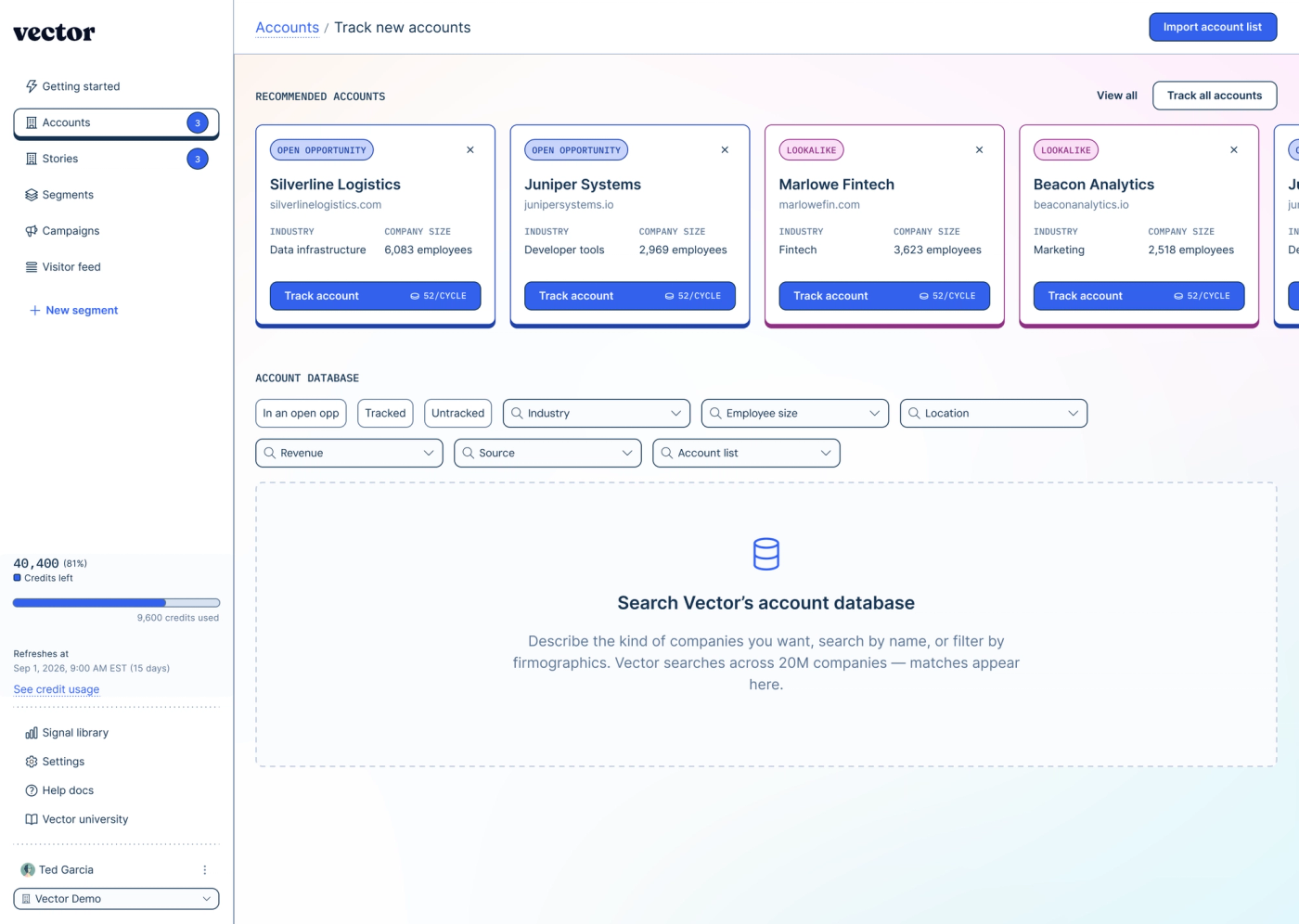Click the marlowefin.com domain text
The width and height of the screenshot is (1299, 924).
pos(819,205)
